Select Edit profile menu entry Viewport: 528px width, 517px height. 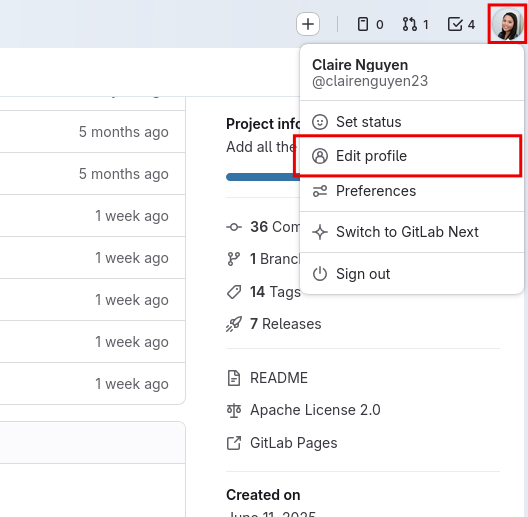click(x=411, y=156)
